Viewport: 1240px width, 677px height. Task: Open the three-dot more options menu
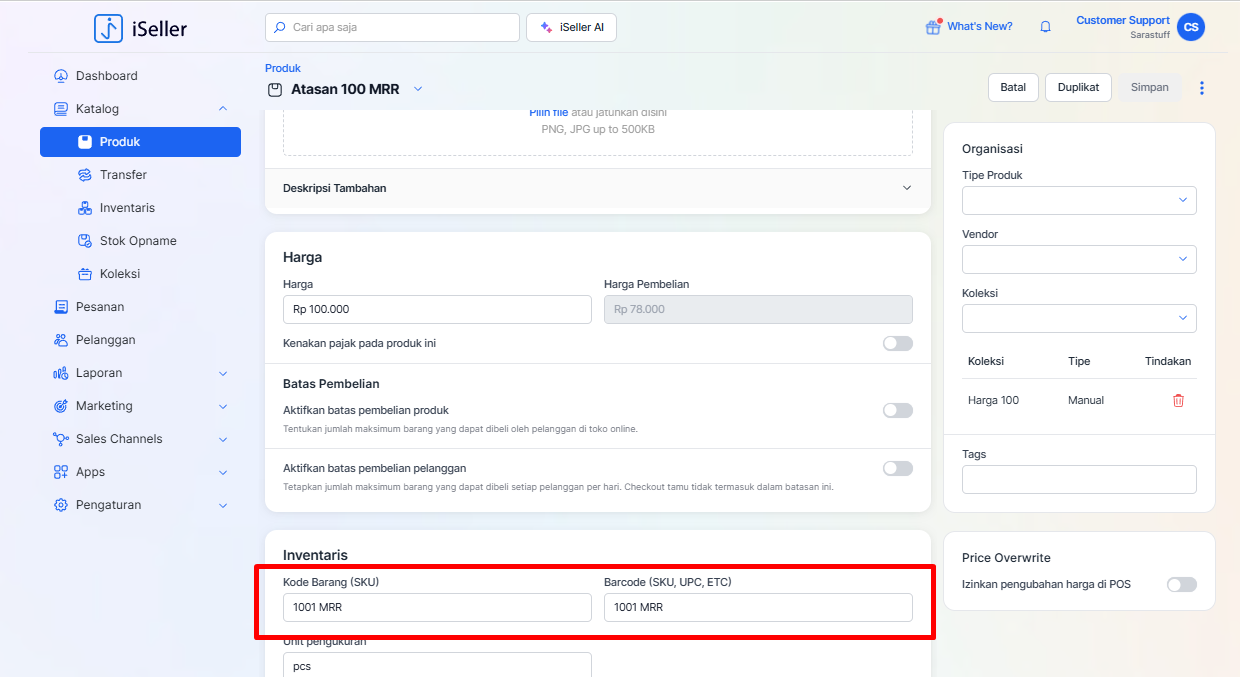pyautogui.click(x=1202, y=88)
